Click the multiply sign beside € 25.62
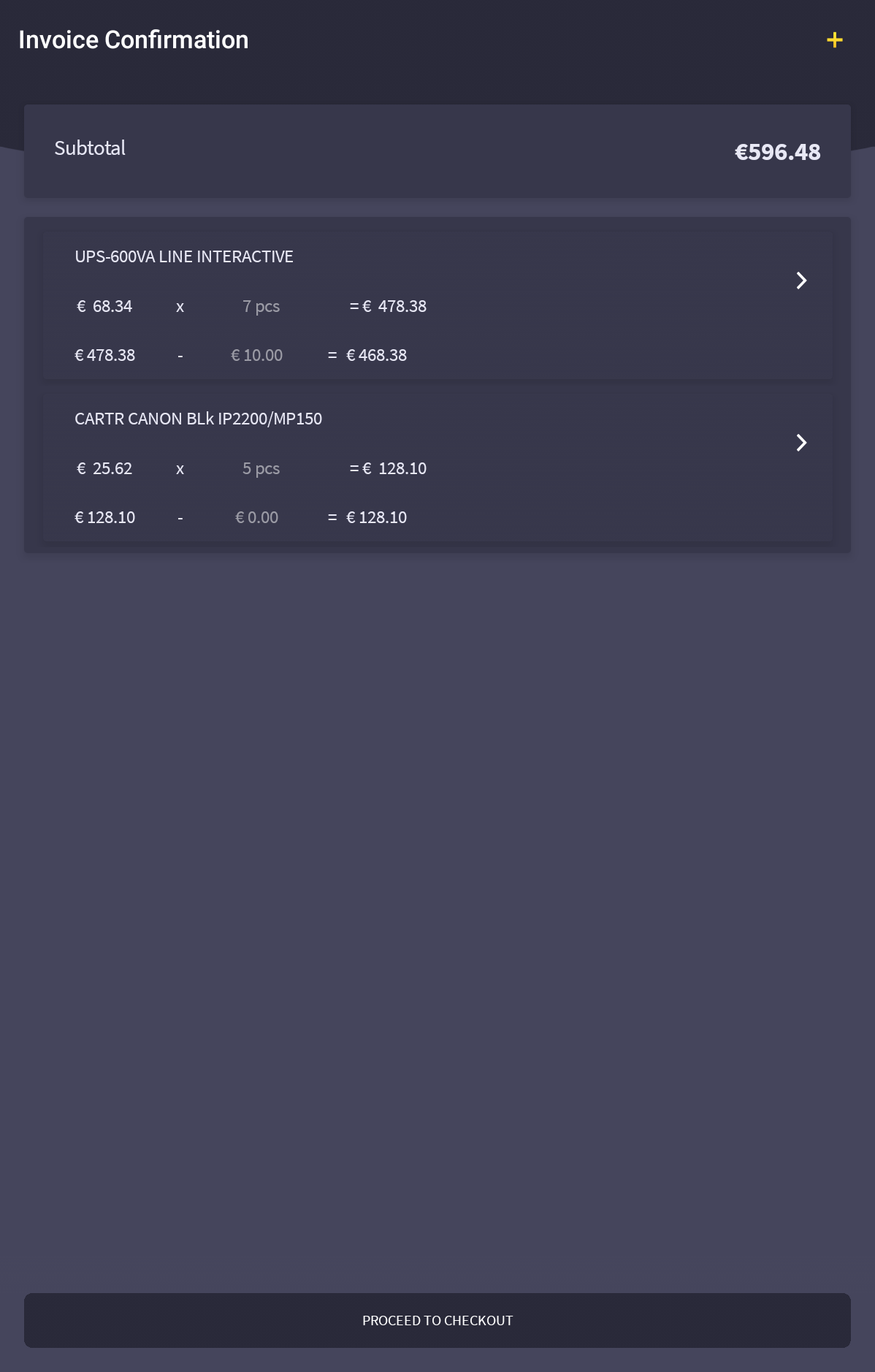The height and width of the screenshot is (1372, 875). pos(180,470)
